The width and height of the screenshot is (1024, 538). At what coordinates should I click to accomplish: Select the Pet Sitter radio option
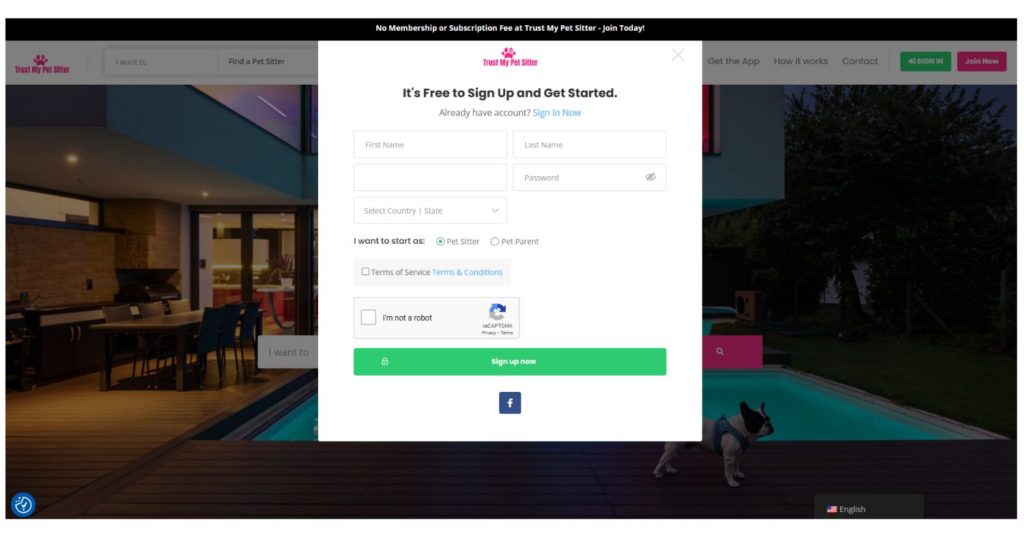tap(440, 242)
